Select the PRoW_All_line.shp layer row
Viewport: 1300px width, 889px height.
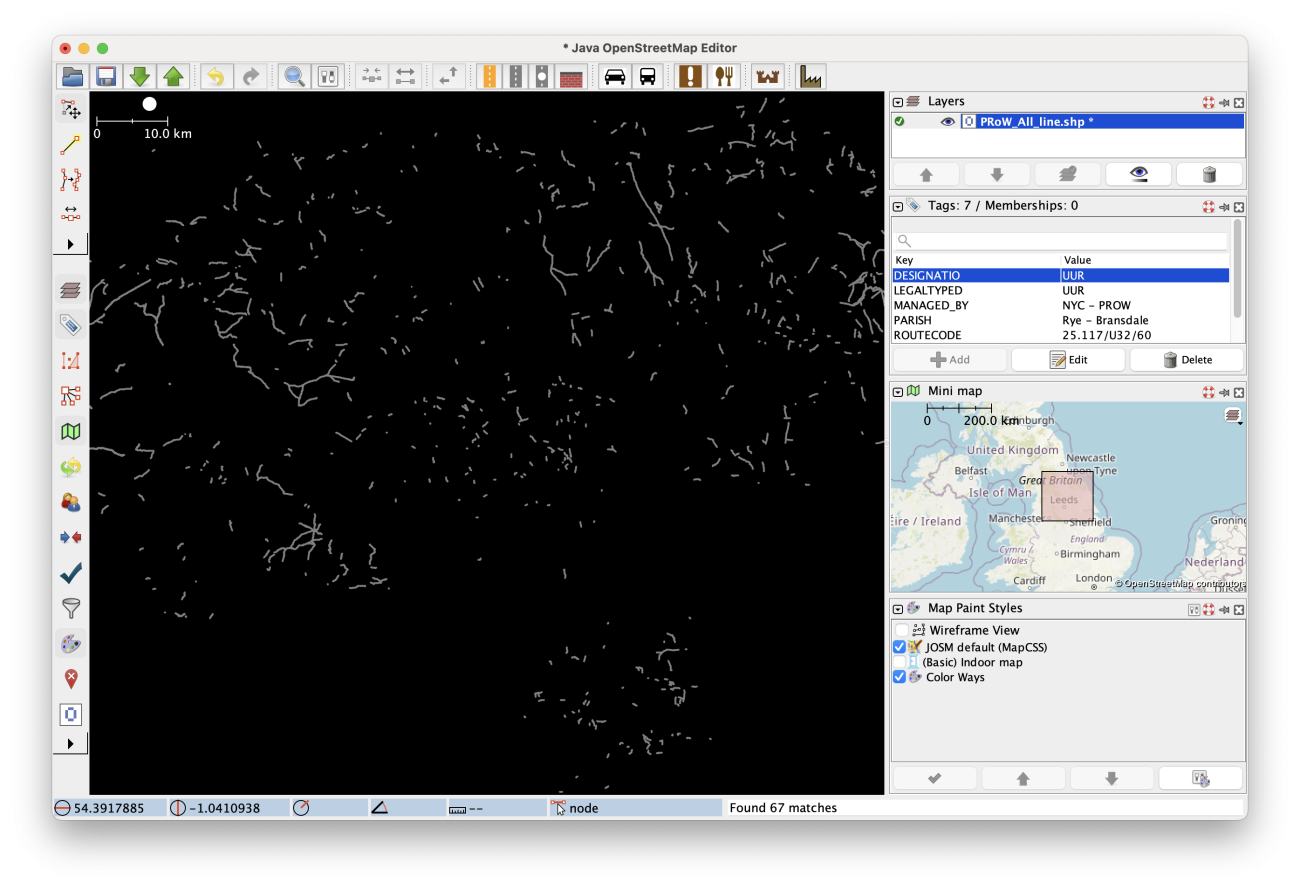tap(1067, 122)
